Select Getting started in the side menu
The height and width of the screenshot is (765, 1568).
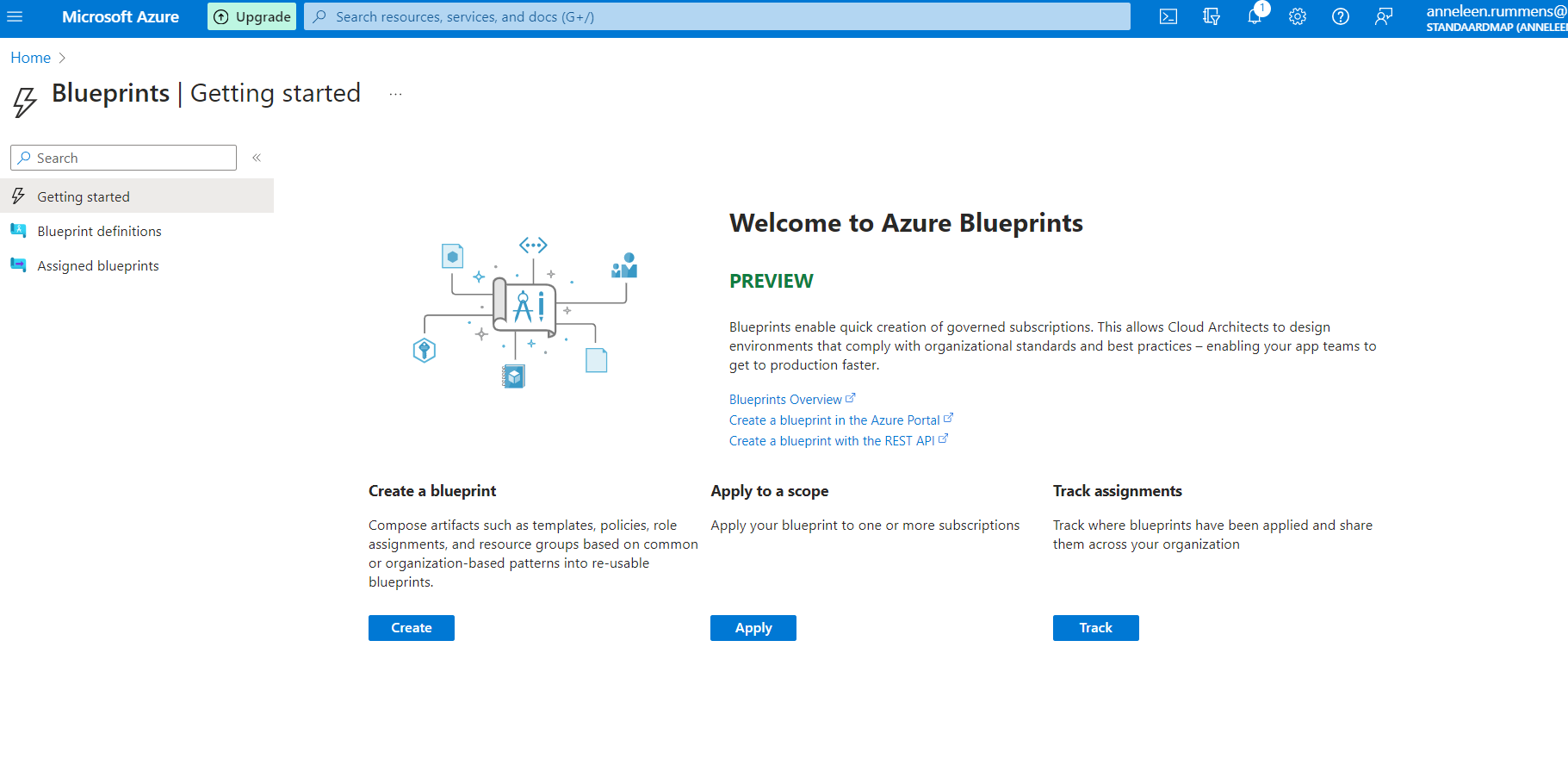click(137, 196)
